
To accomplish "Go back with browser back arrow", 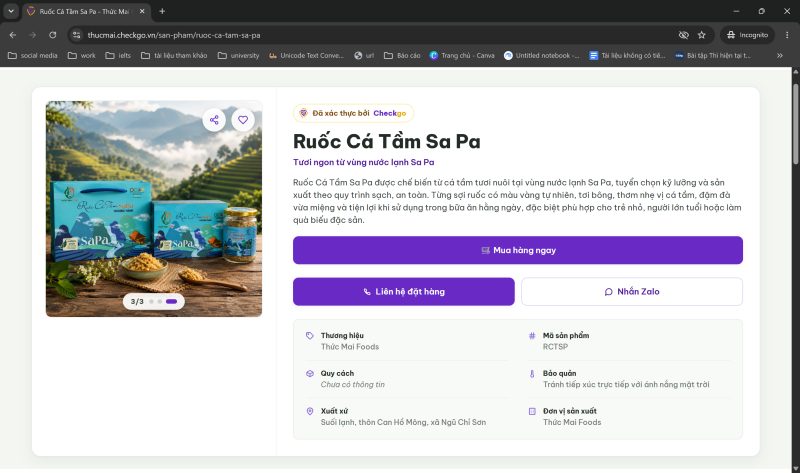I will (13, 35).
